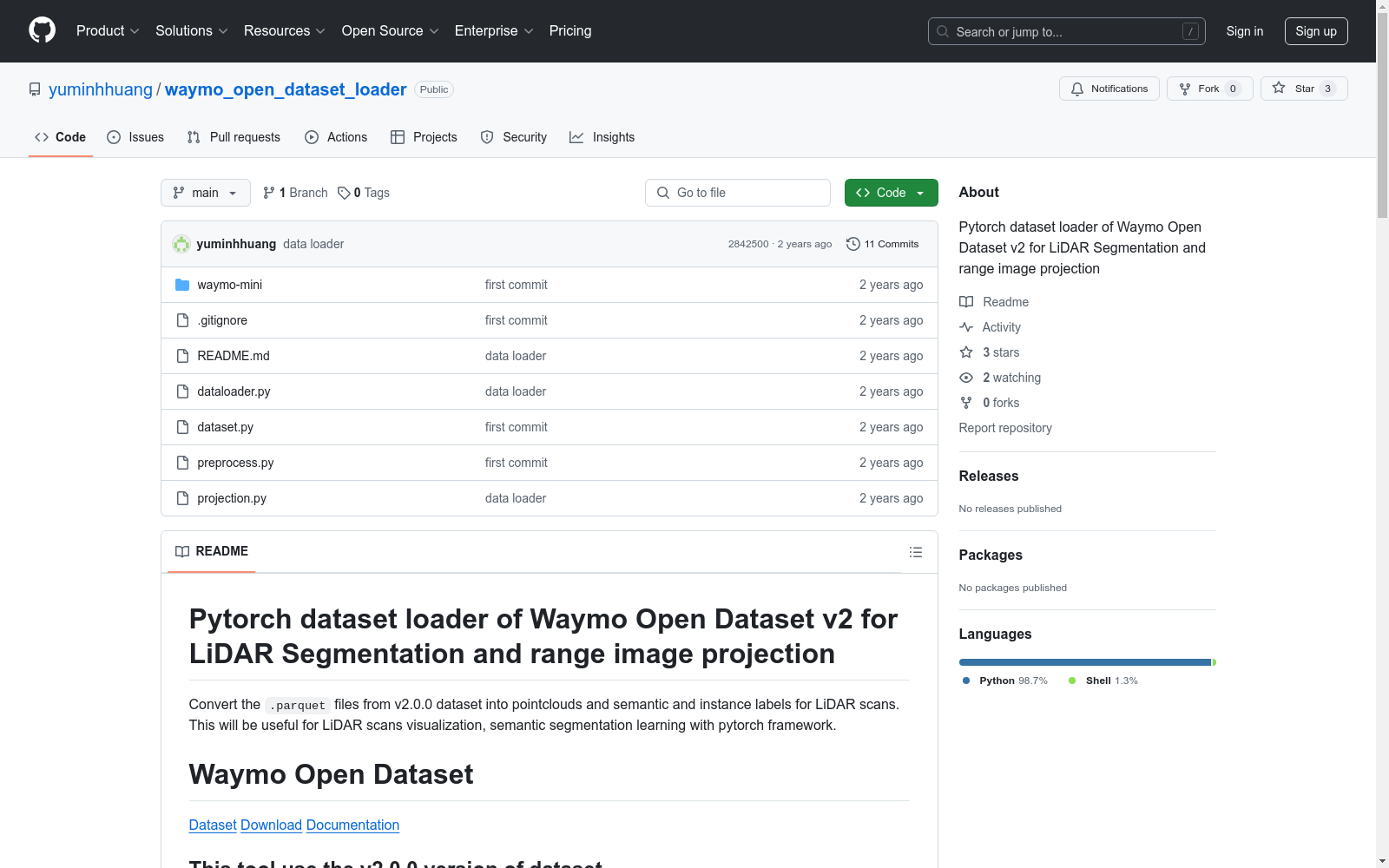The width and height of the screenshot is (1389, 868).
Task: Open the Pricing page
Action: (x=570, y=30)
